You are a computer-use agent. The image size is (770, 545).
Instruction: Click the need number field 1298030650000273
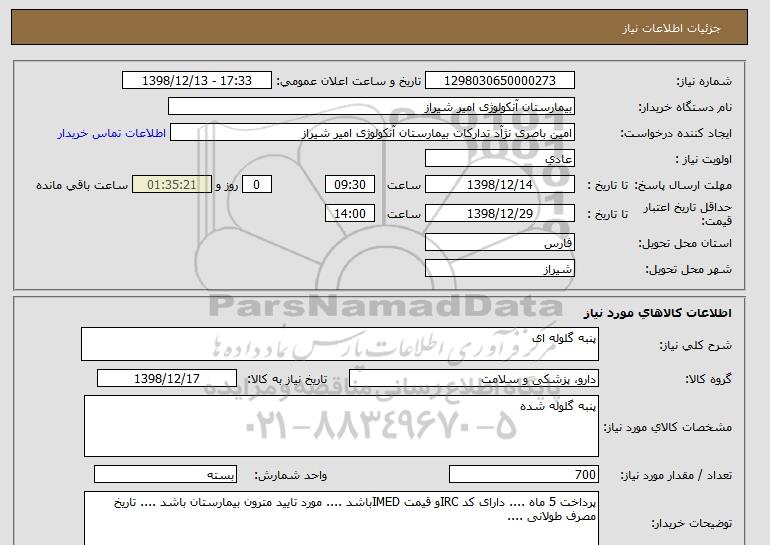tap(499, 81)
